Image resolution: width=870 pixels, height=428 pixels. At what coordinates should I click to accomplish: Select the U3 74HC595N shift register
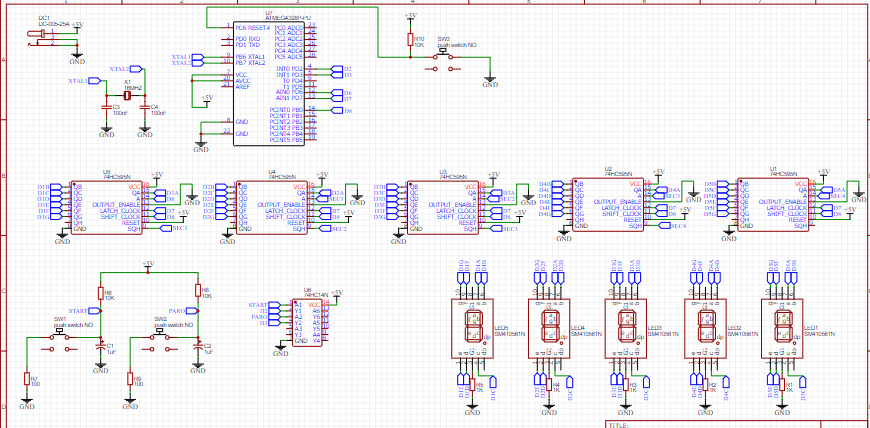click(442, 207)
